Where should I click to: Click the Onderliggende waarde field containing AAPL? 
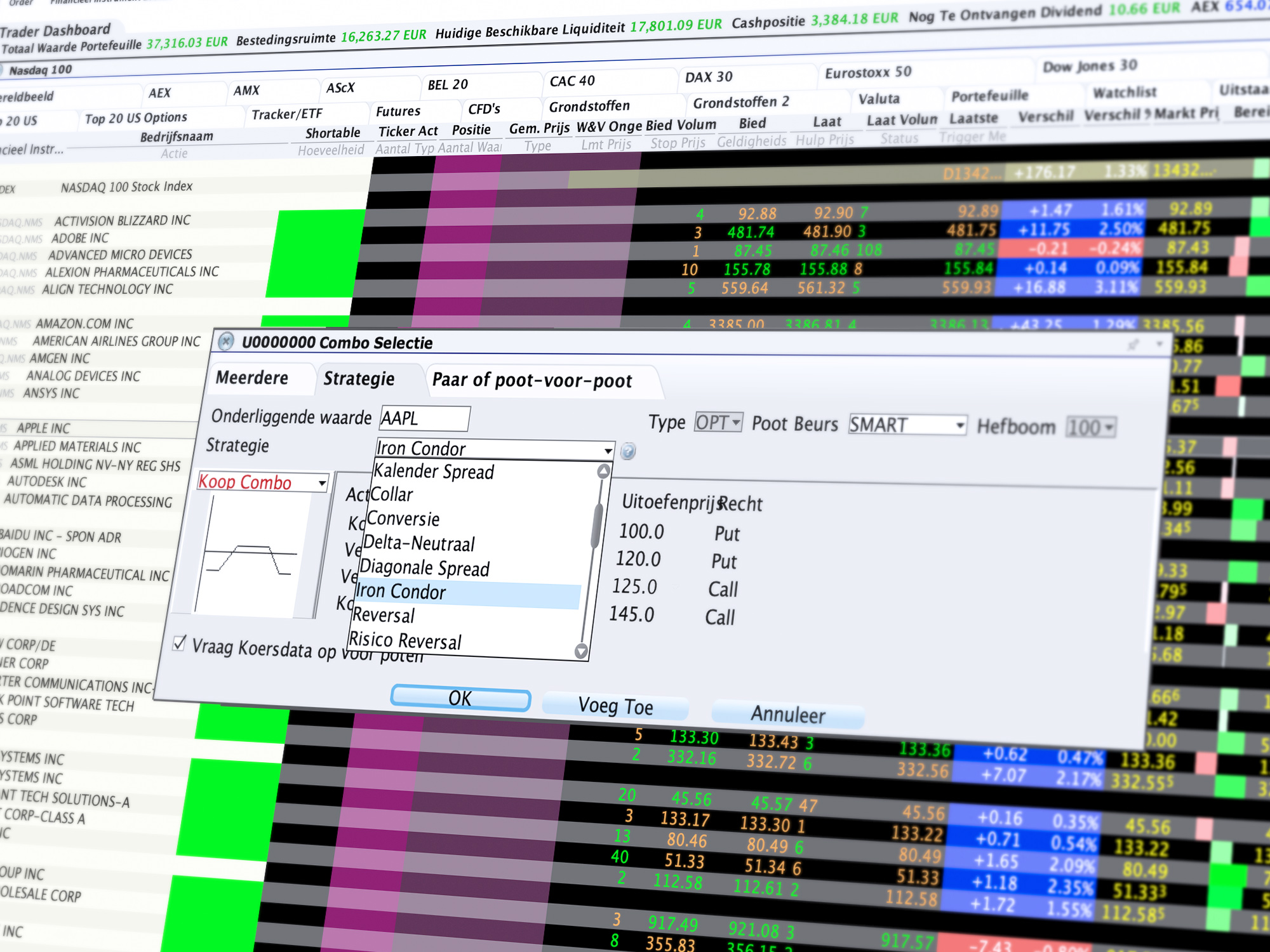pos(425,418)
